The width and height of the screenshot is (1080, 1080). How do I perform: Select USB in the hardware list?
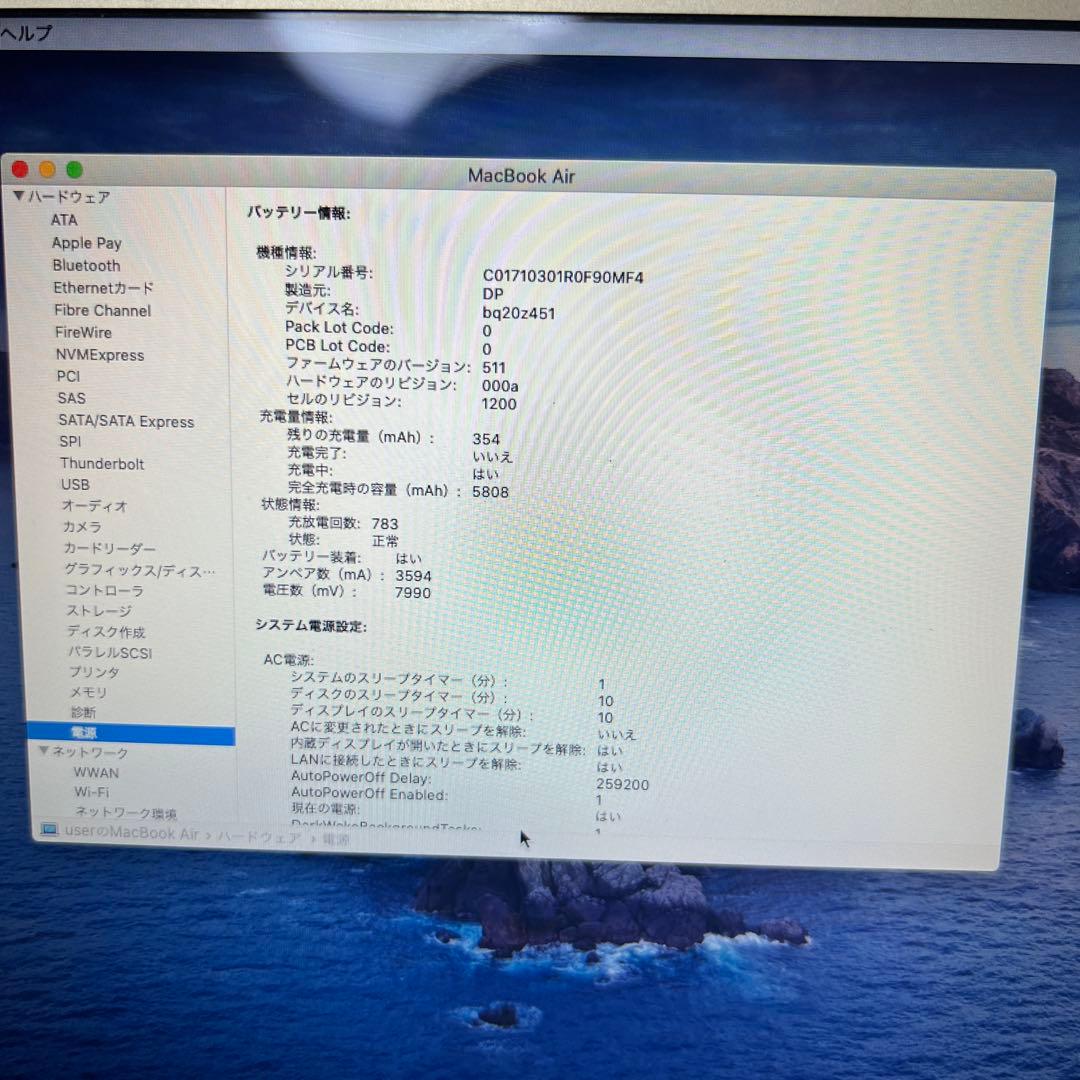(77, 484)
